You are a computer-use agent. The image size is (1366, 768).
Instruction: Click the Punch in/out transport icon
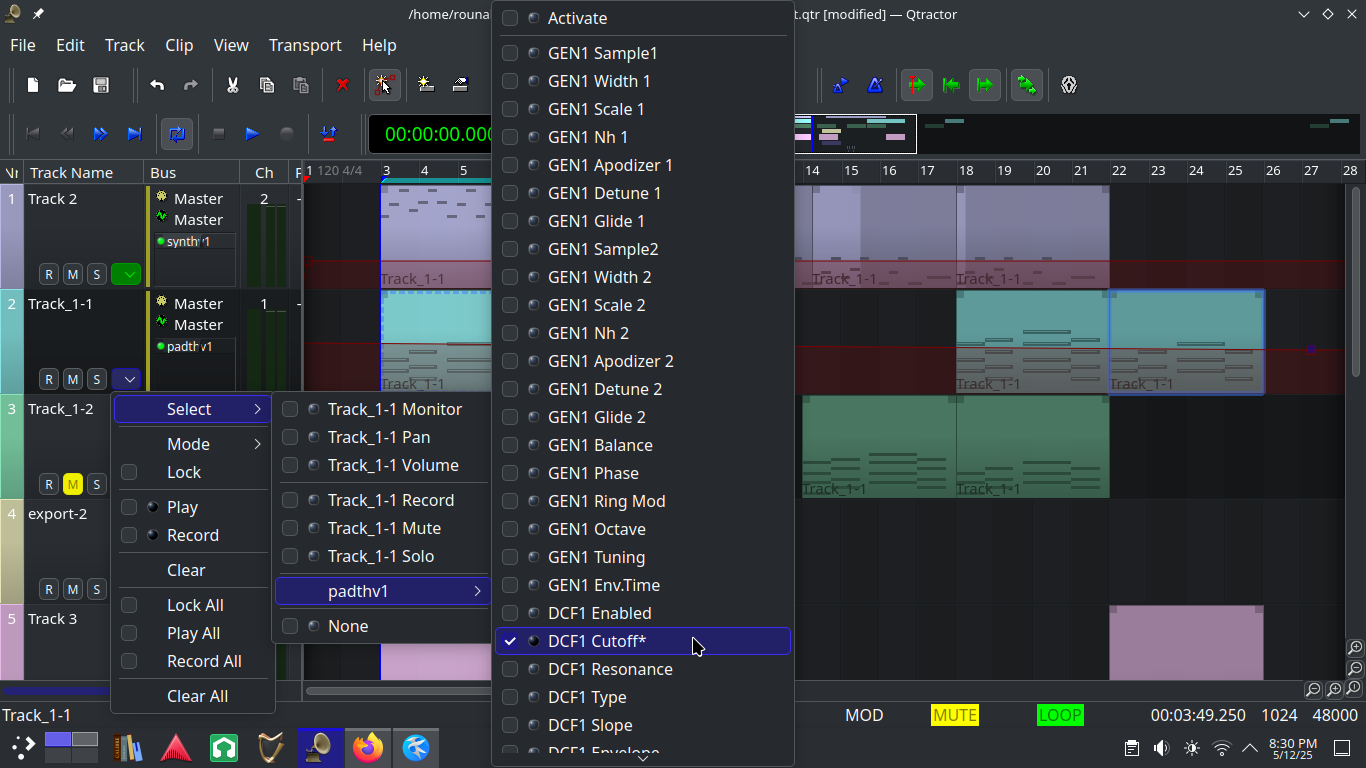[328, 133]
